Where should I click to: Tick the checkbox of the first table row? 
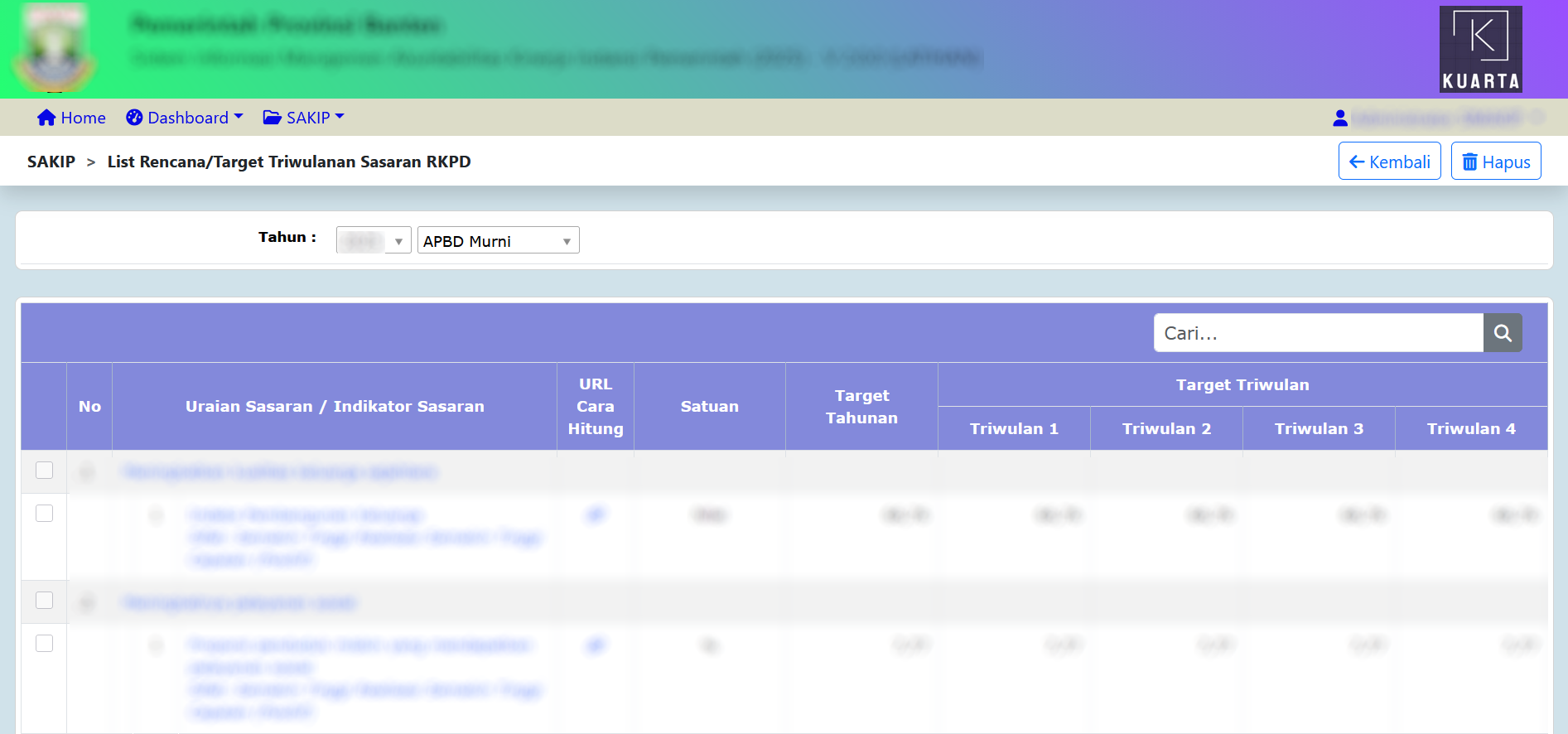click(45, 471)
